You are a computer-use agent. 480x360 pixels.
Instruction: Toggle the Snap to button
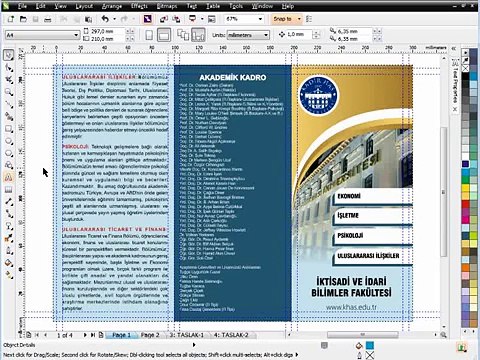[x=283, y=19]
